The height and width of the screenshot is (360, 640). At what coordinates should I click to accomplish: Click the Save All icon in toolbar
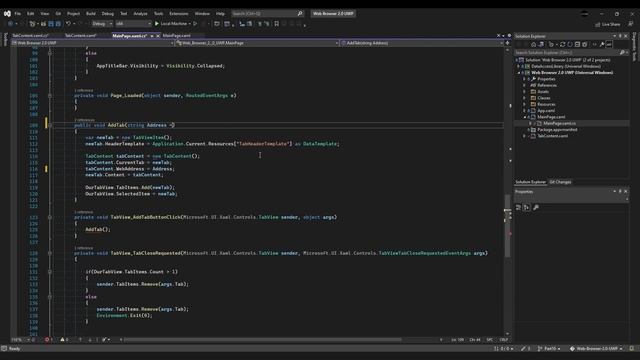(x=58, y=24)
